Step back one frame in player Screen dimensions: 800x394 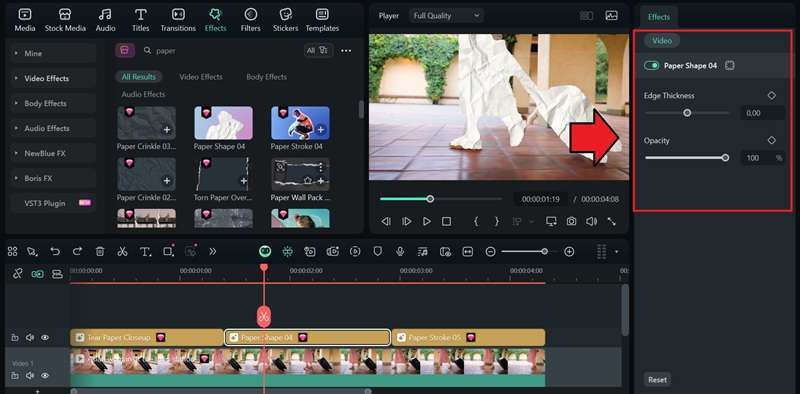386,221
